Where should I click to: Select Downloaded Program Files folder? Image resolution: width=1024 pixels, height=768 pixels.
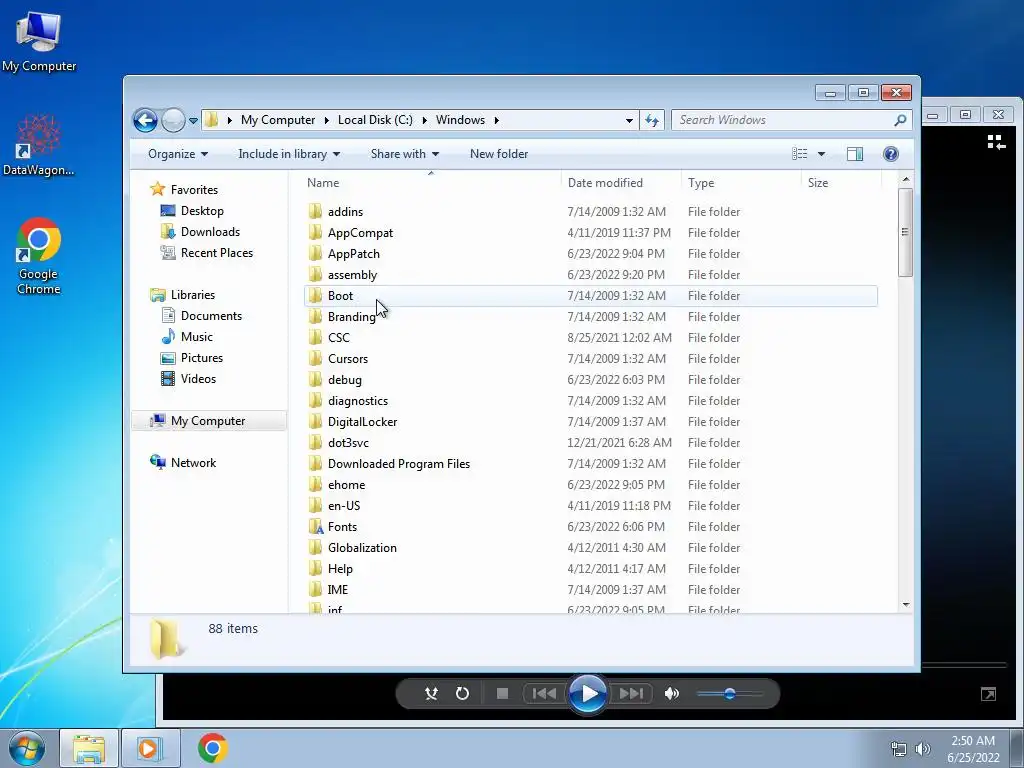398,464
